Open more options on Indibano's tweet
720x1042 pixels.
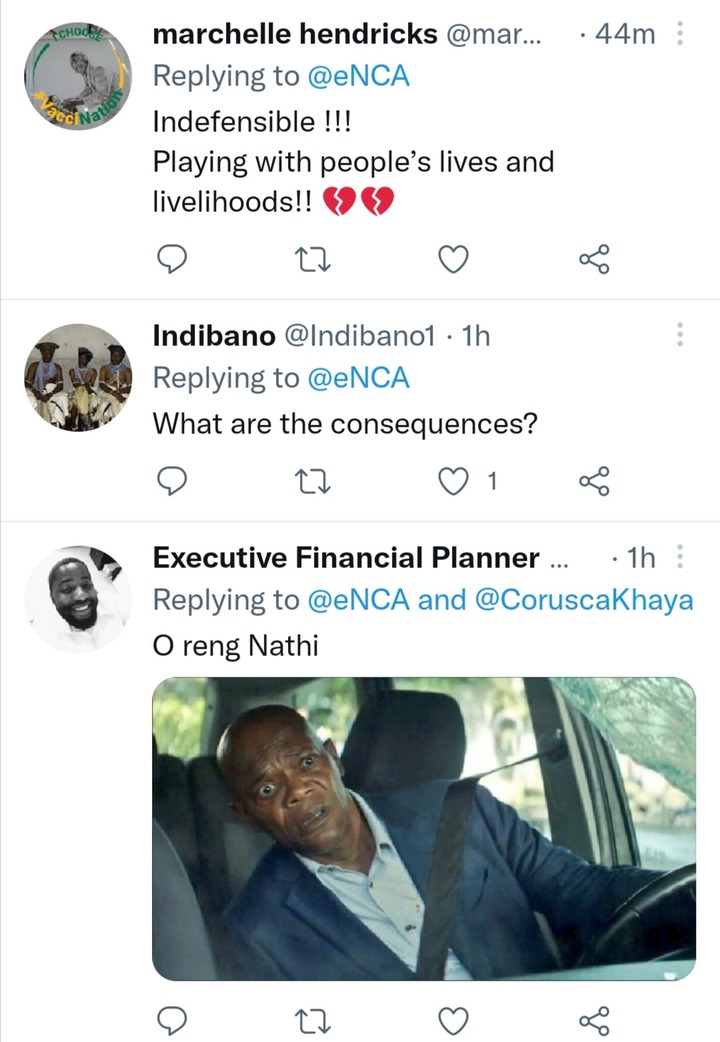679,335
